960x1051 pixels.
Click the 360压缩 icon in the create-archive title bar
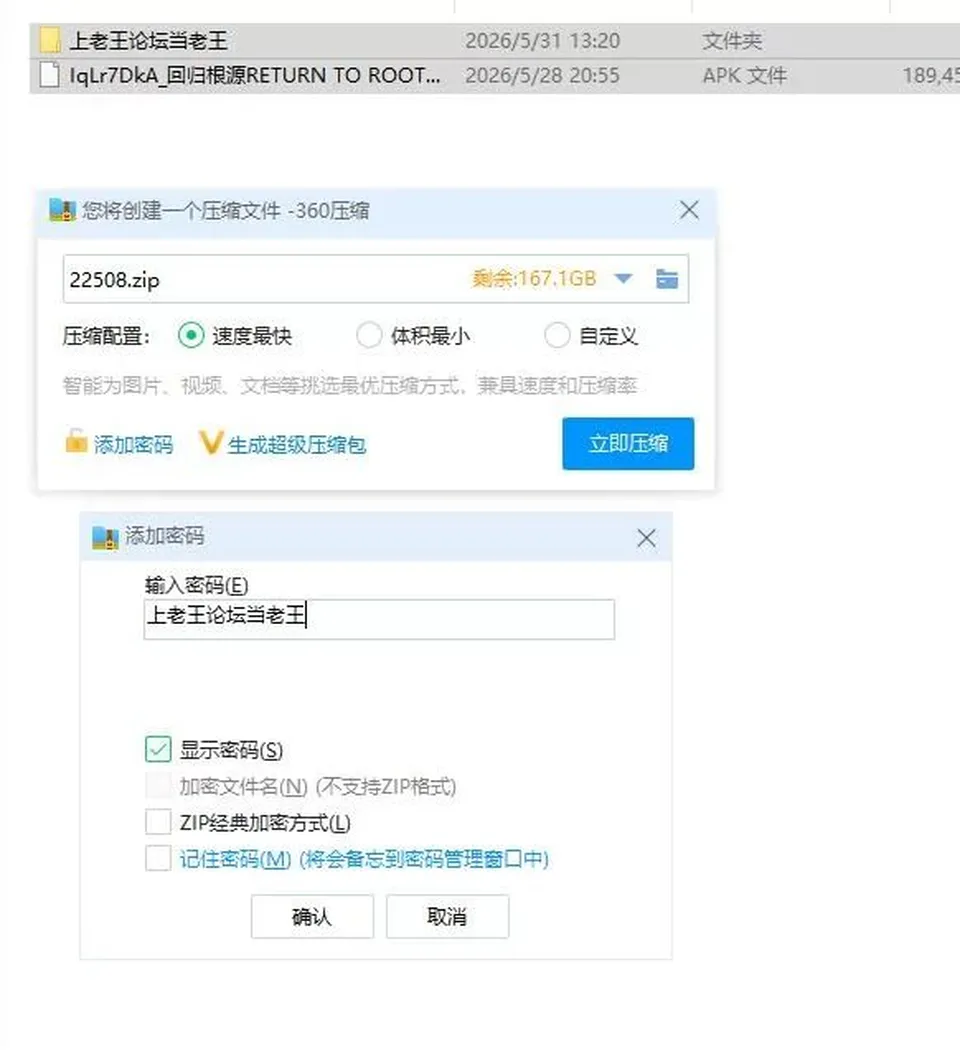[62, 210]
